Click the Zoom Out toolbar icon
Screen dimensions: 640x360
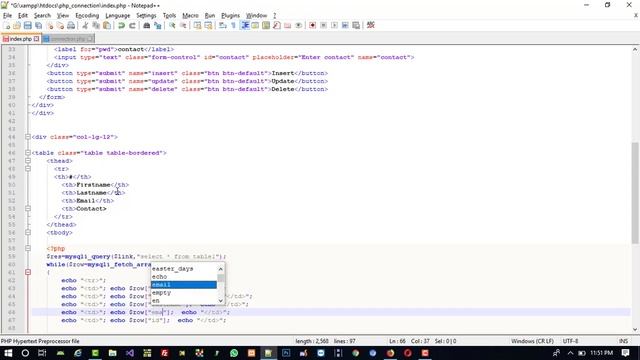(183, 25)
